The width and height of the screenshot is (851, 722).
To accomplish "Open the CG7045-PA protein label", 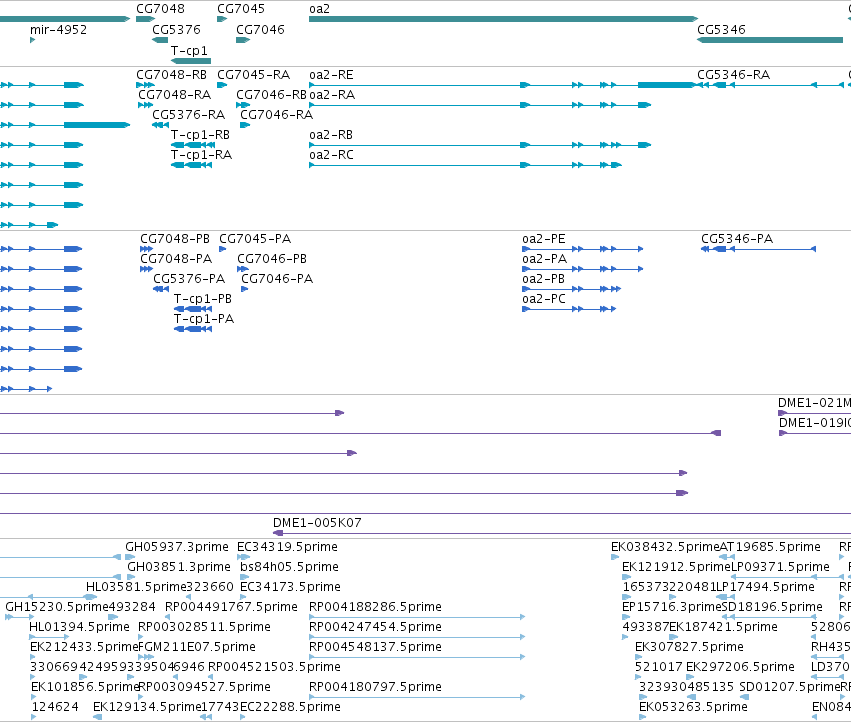I will (255, 239).
